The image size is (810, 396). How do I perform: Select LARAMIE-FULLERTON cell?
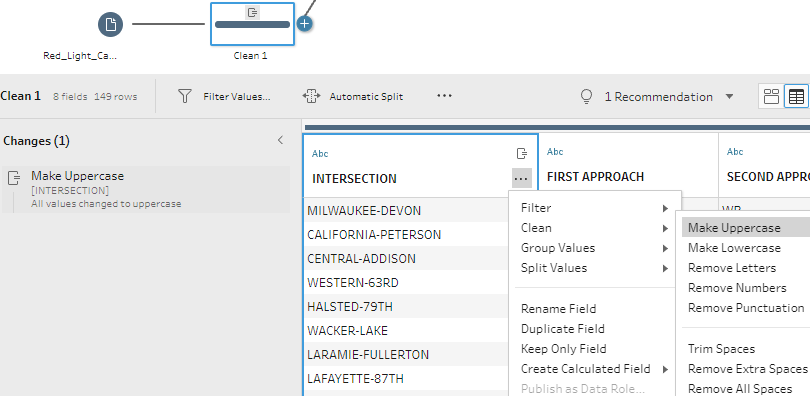point(406,355)
